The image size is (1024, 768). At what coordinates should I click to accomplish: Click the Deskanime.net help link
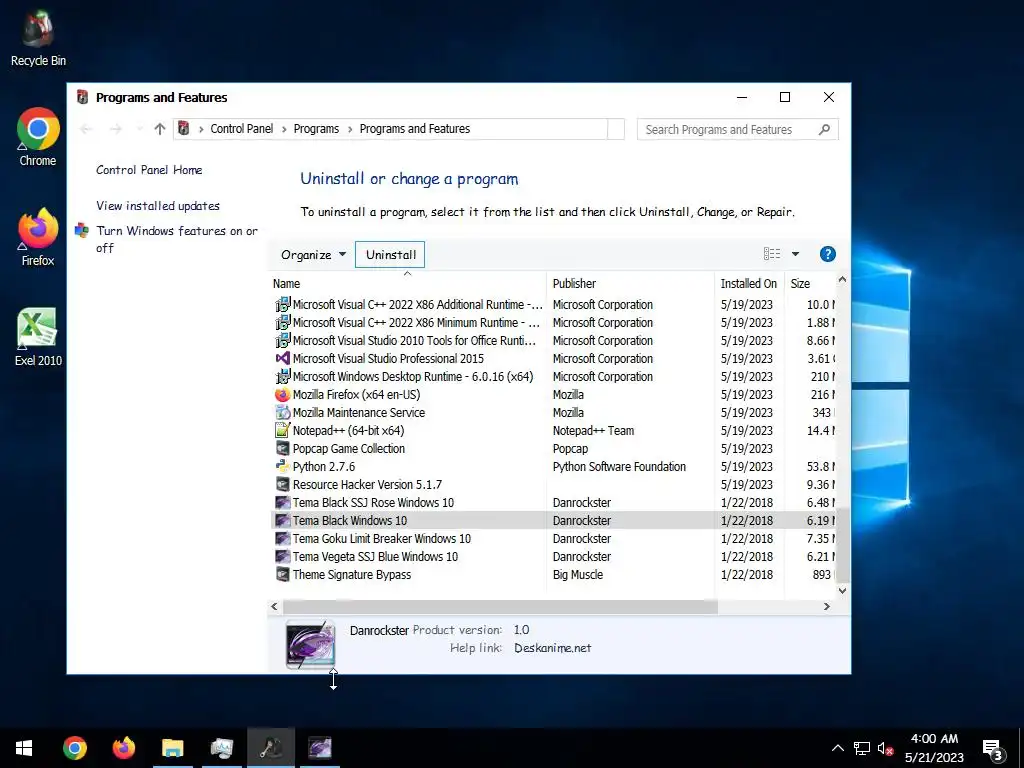(x=552, y=648)
